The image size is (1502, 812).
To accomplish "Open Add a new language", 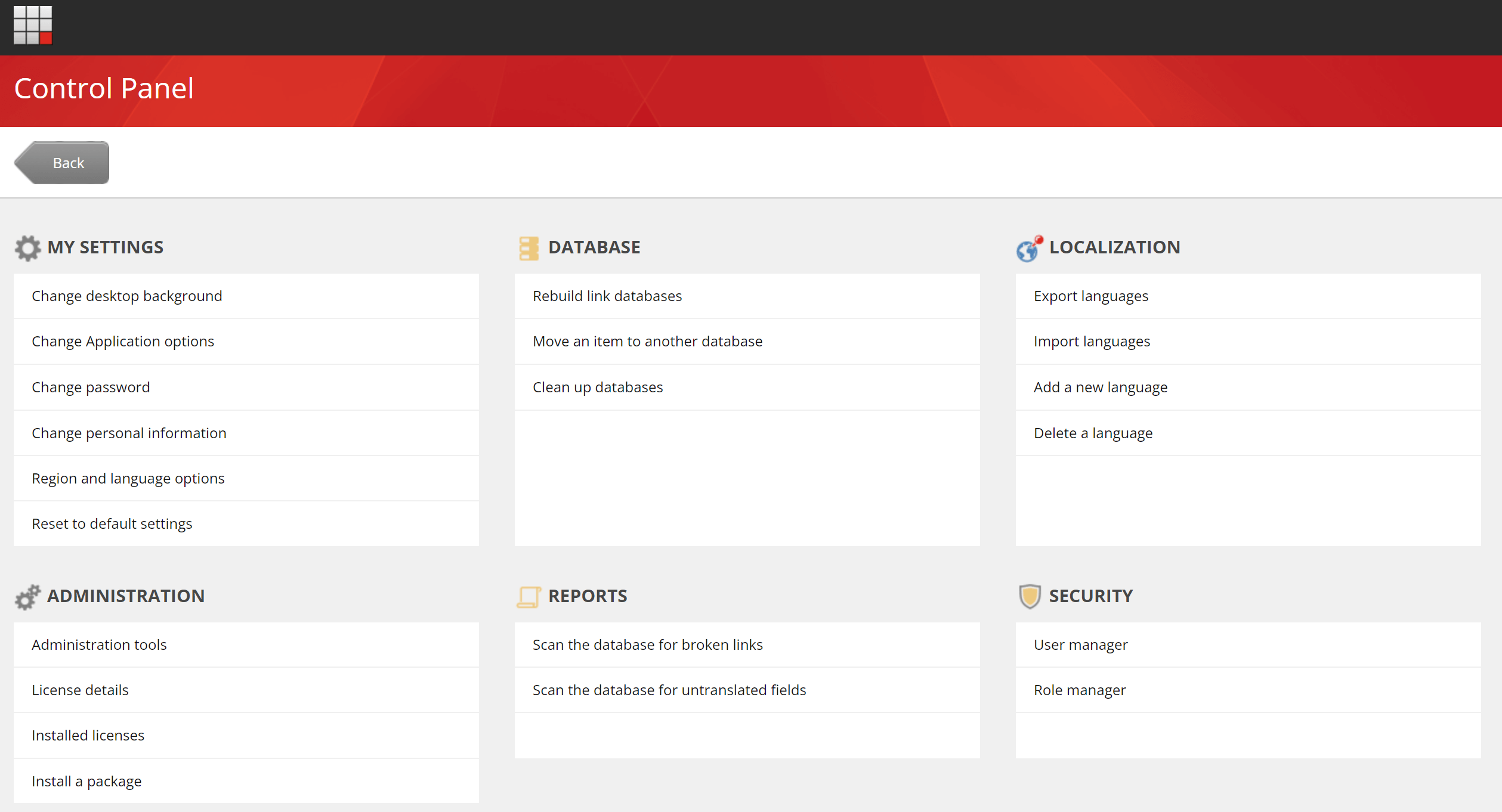I will (x=1100, y=388).
